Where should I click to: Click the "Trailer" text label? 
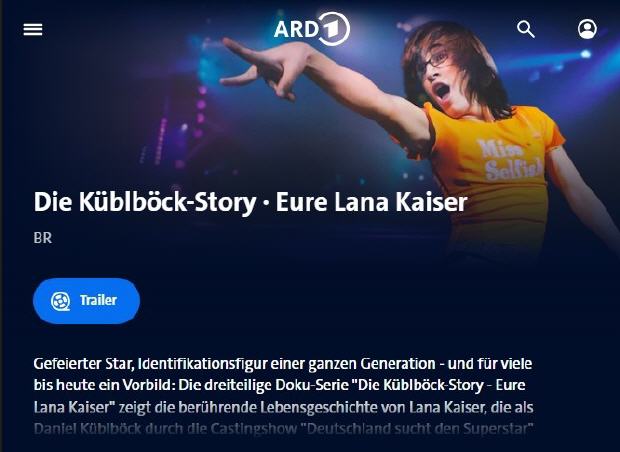pos(98,300)
